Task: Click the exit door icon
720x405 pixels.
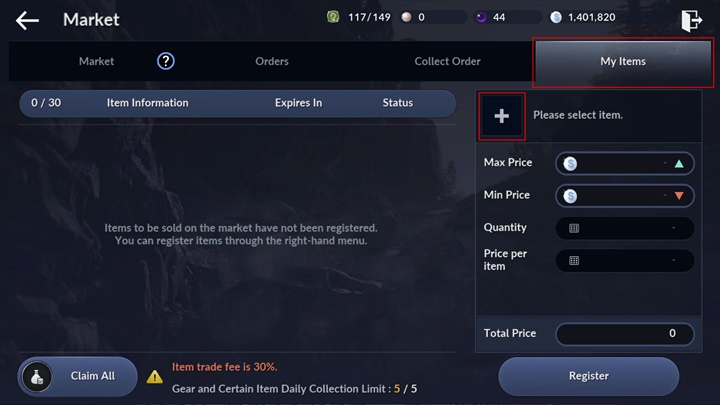Action: pos(691,20)
